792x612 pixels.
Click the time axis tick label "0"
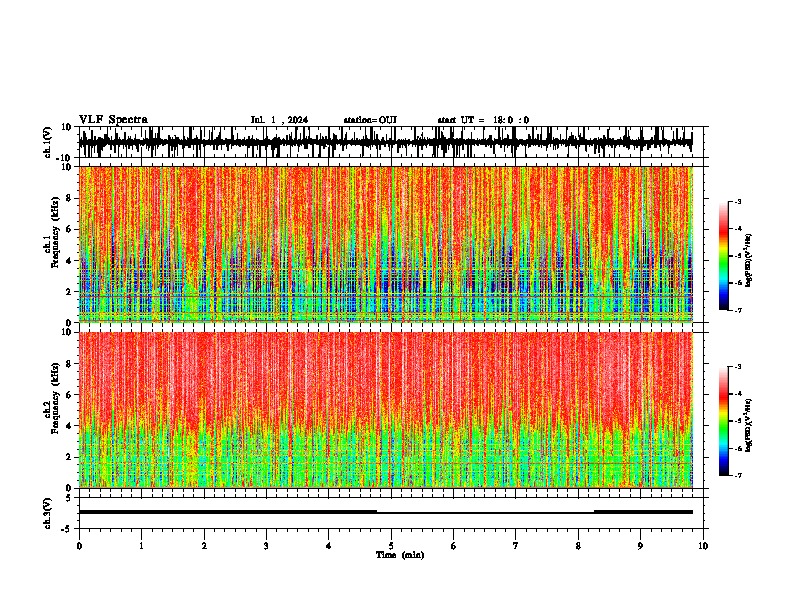point(79,546)
